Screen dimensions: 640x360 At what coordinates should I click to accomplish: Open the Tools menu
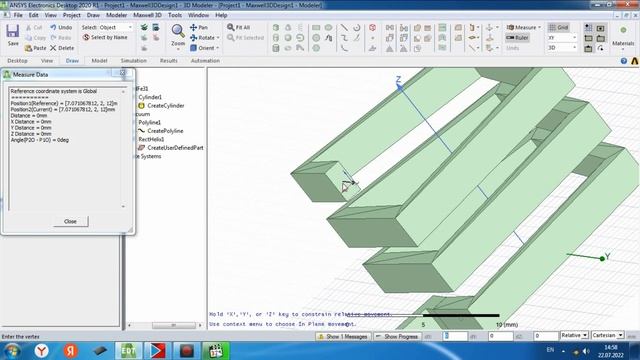pyautogui.click(x=175, y=15)
